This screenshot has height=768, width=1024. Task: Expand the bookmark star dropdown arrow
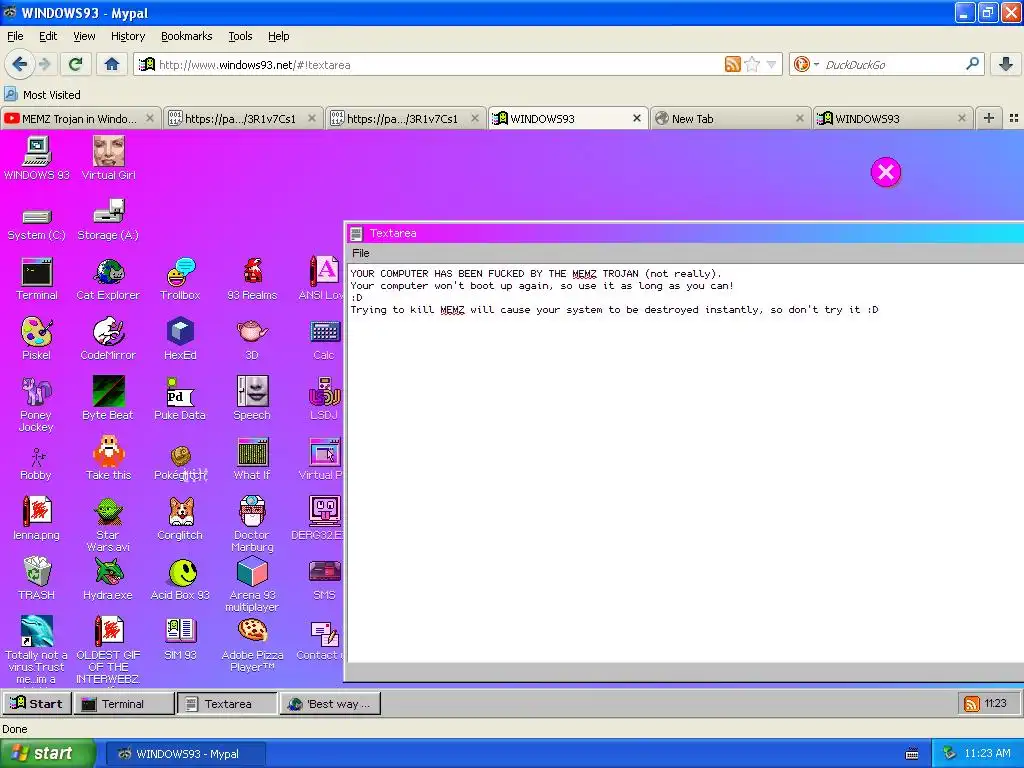[771, 65]
